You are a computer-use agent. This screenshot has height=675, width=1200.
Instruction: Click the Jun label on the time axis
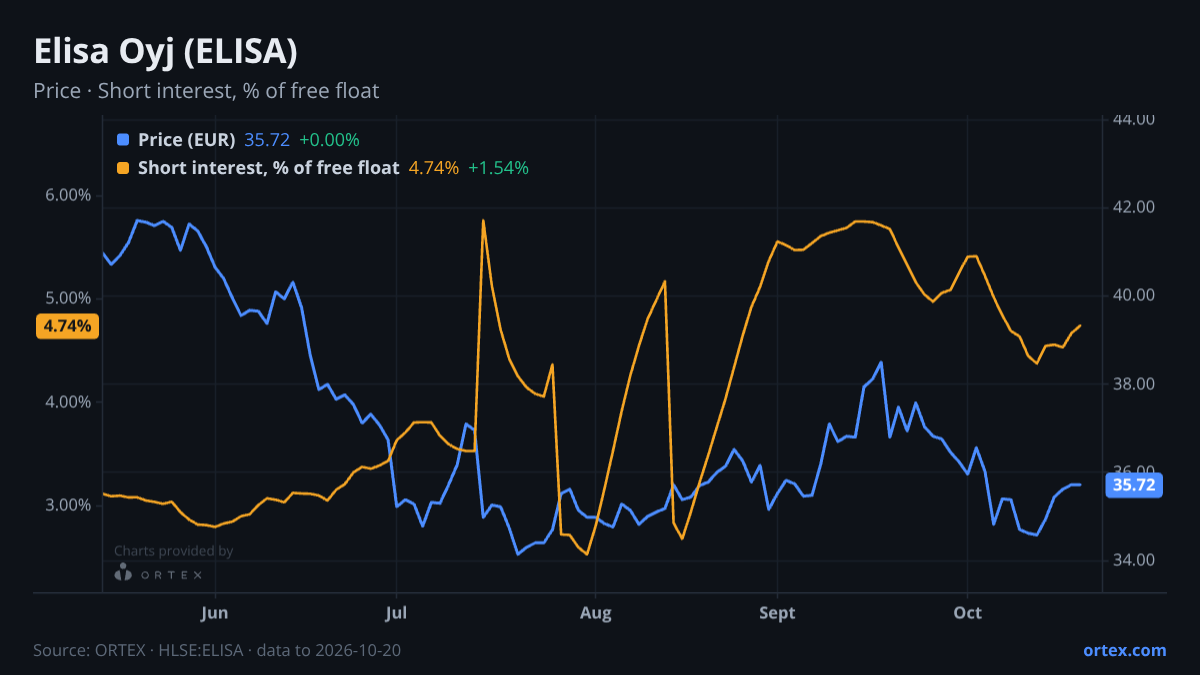click(x=215, y=613)
